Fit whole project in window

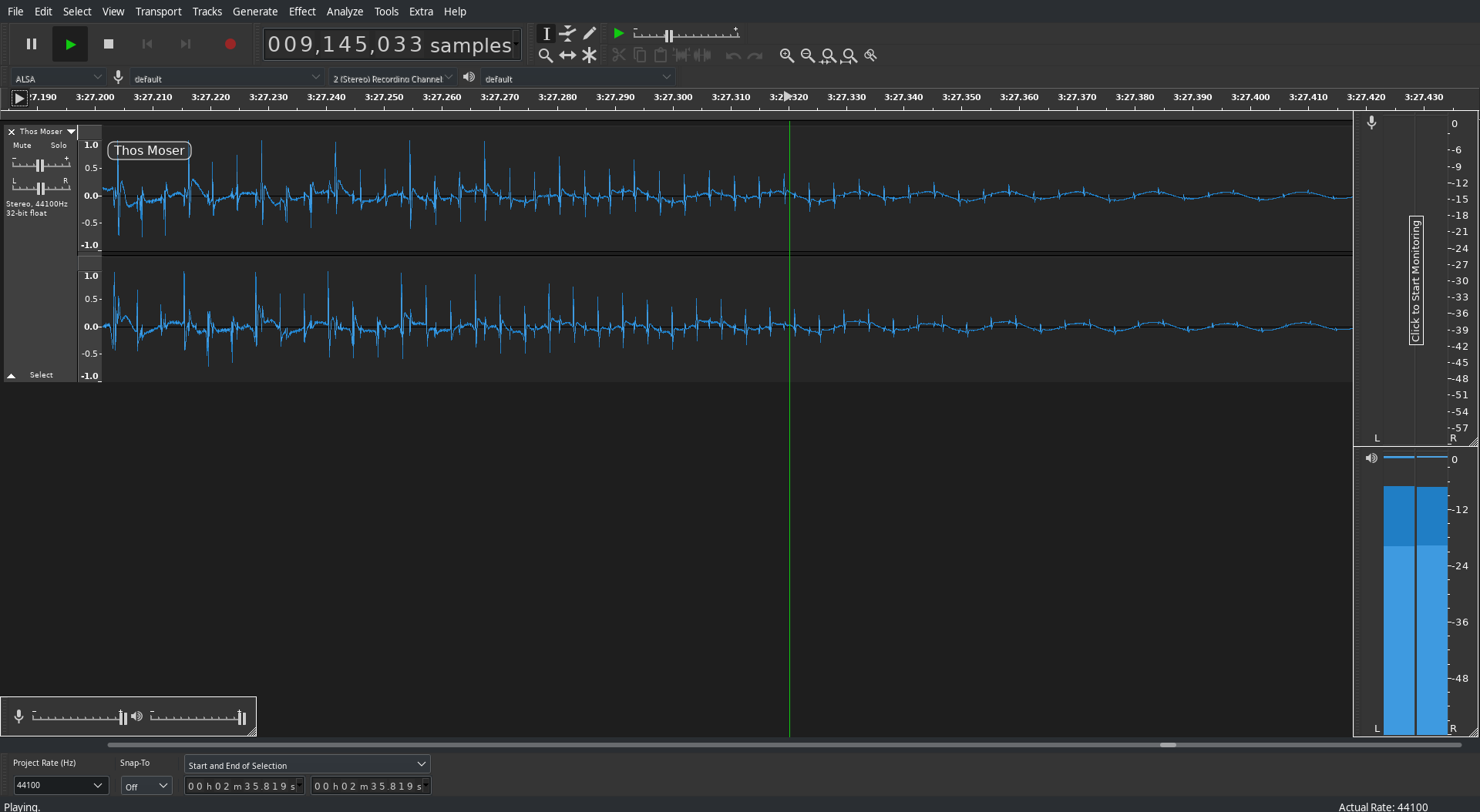click(849, 55)
